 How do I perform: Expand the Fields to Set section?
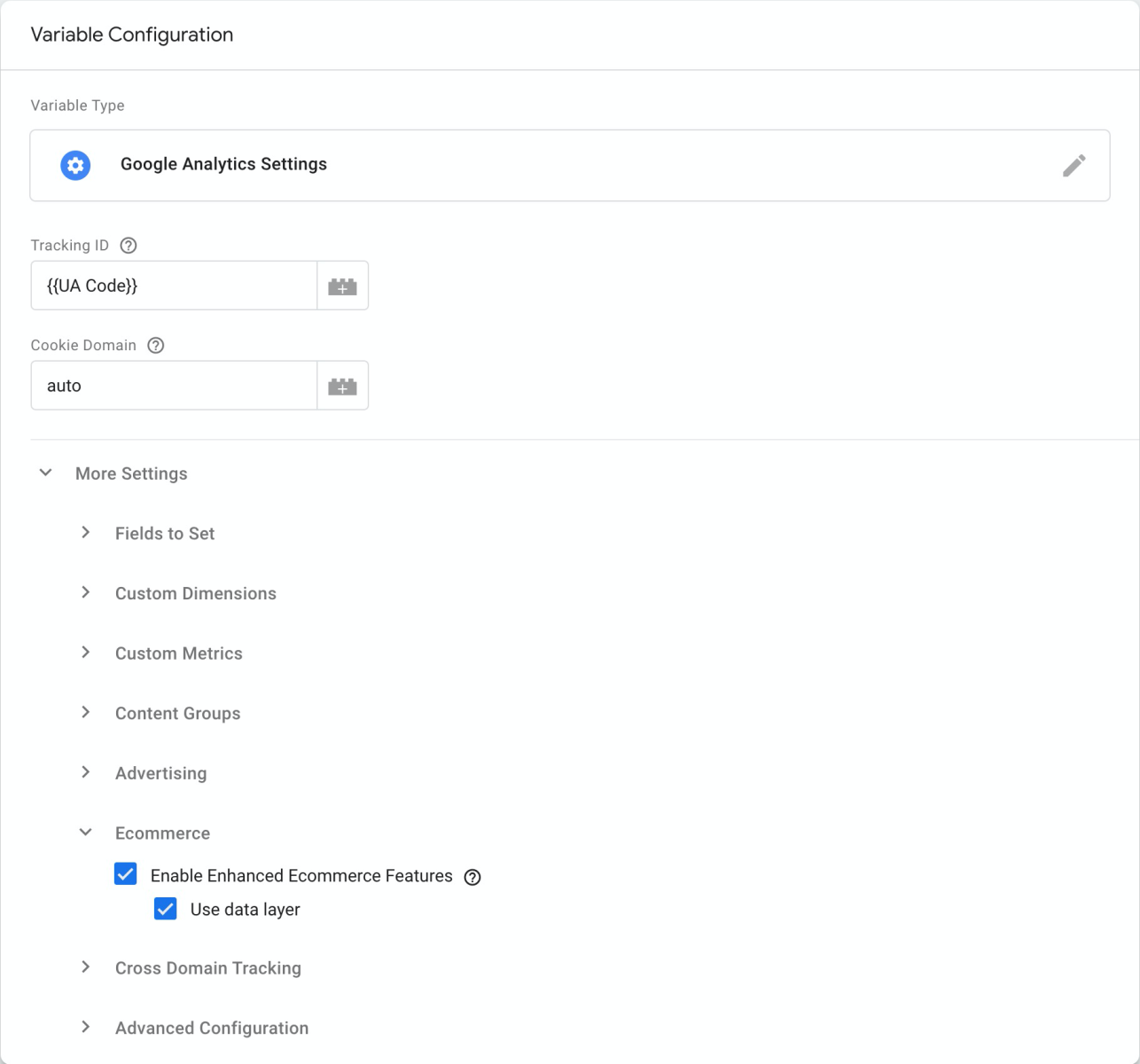pyautogui.click(x=86, y=533)
